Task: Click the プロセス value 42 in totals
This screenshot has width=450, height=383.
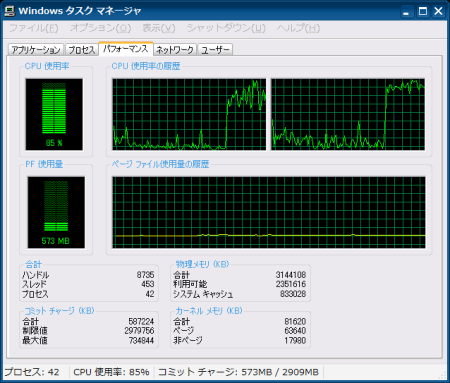Action: [150, 294]
